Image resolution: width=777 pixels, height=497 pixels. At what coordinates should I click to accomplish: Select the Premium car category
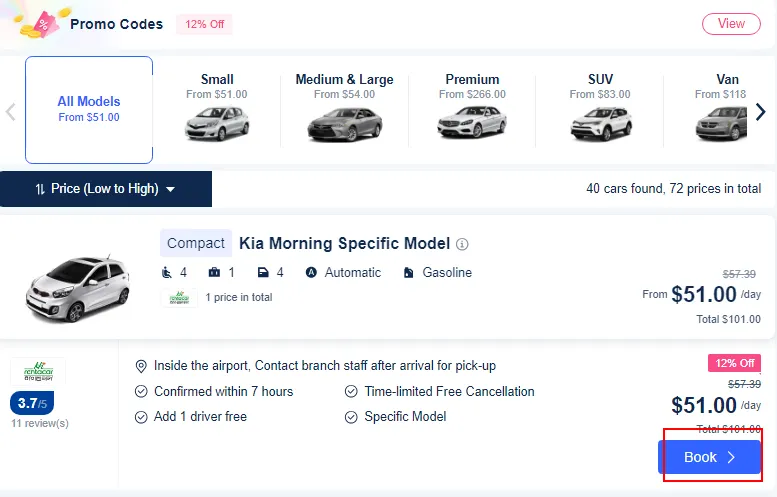472,109
